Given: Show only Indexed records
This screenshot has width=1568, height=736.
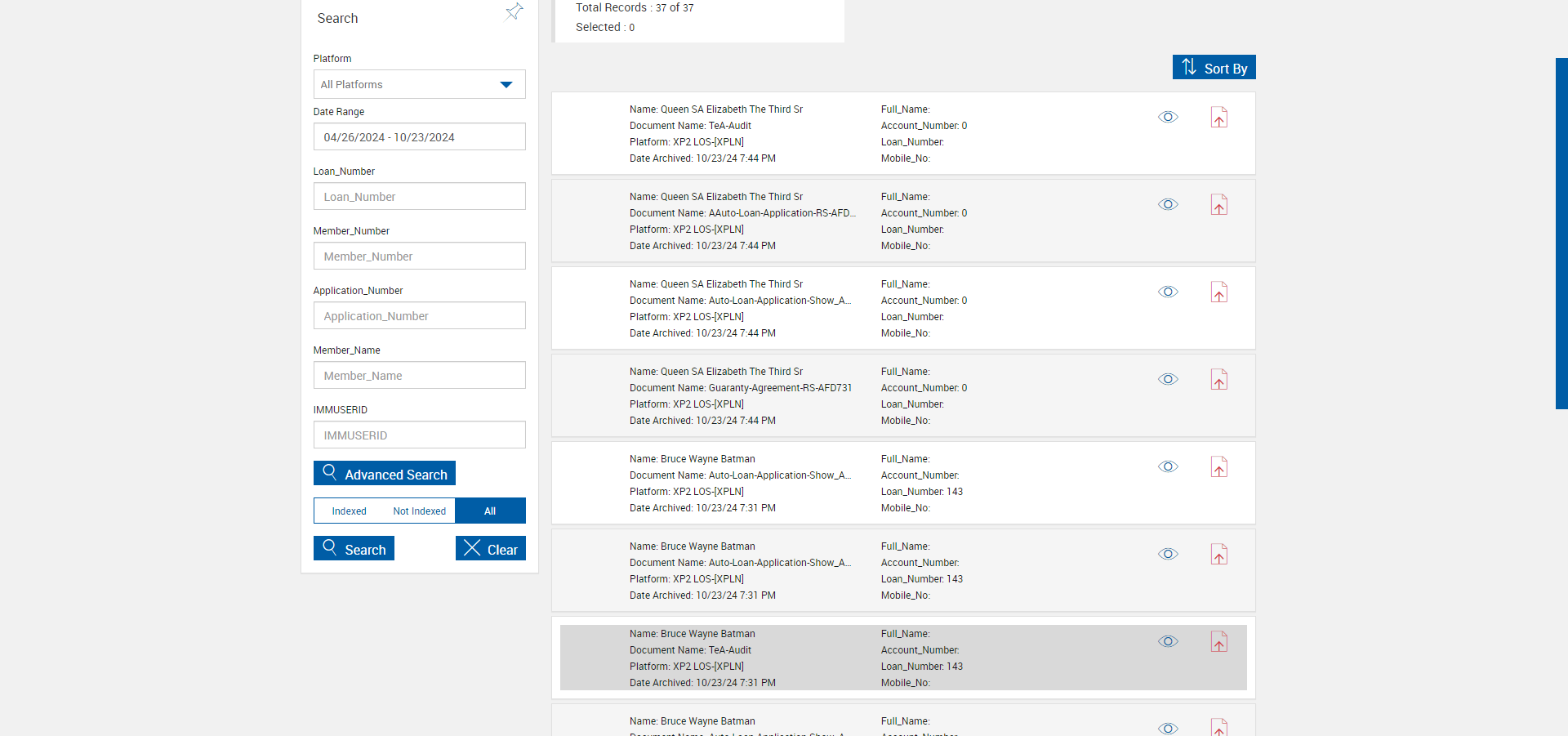Looking at the screenshot, I should (x=350, y=511).
